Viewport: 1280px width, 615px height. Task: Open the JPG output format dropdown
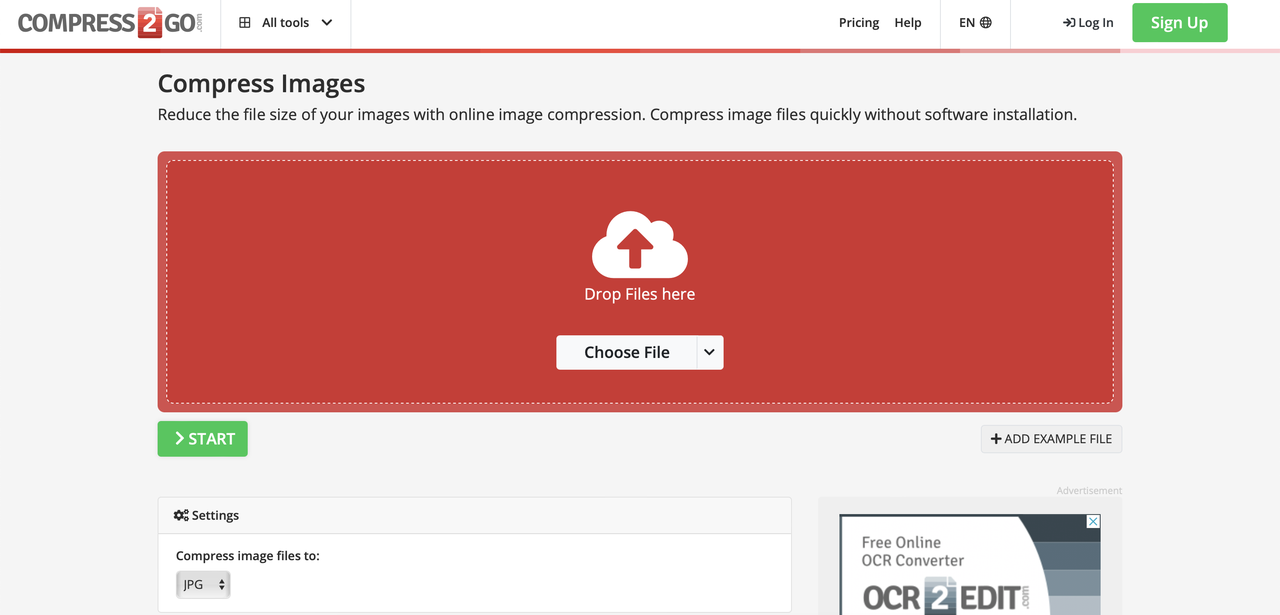203,584
